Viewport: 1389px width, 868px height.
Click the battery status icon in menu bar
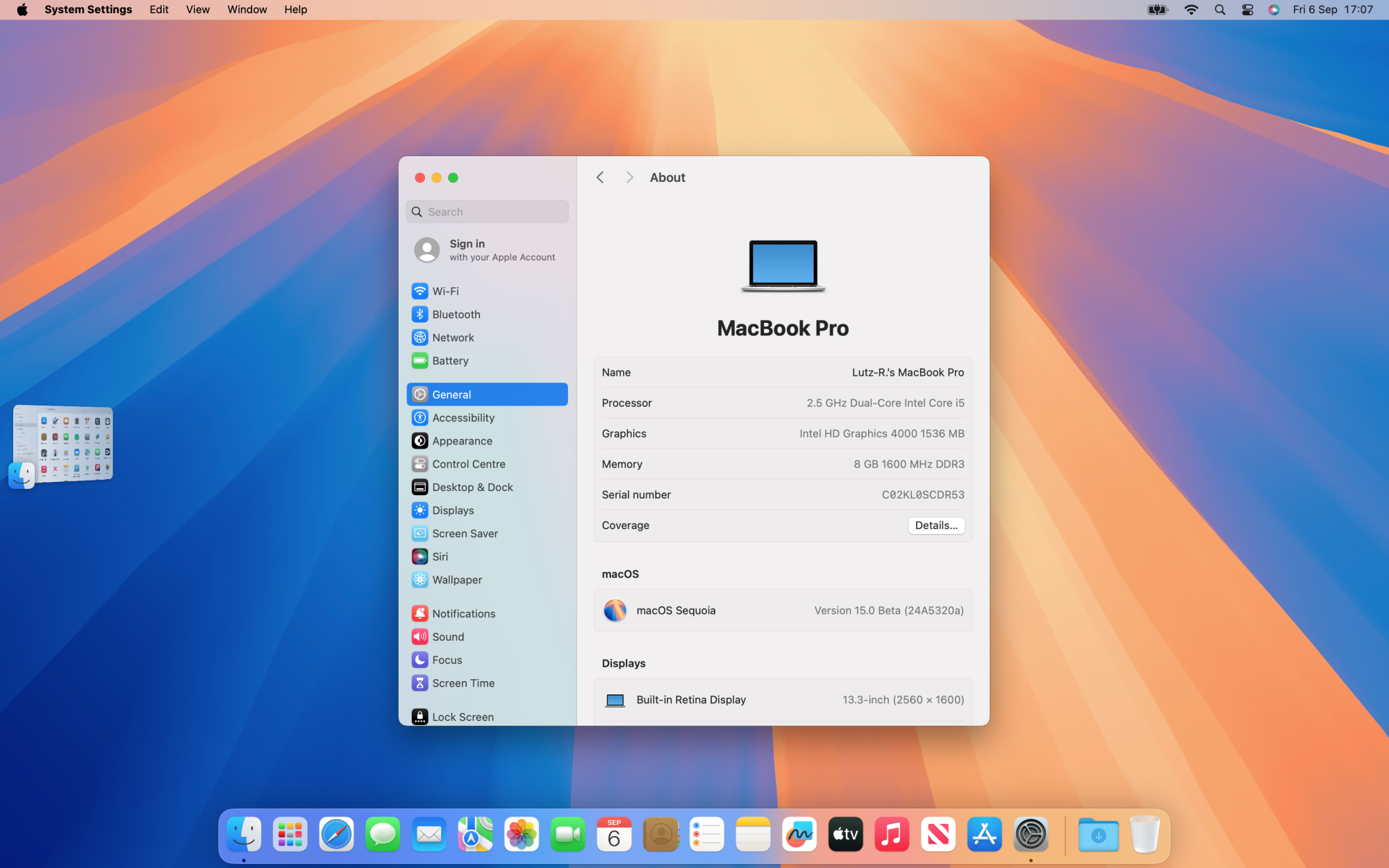tap(1158, 10)
